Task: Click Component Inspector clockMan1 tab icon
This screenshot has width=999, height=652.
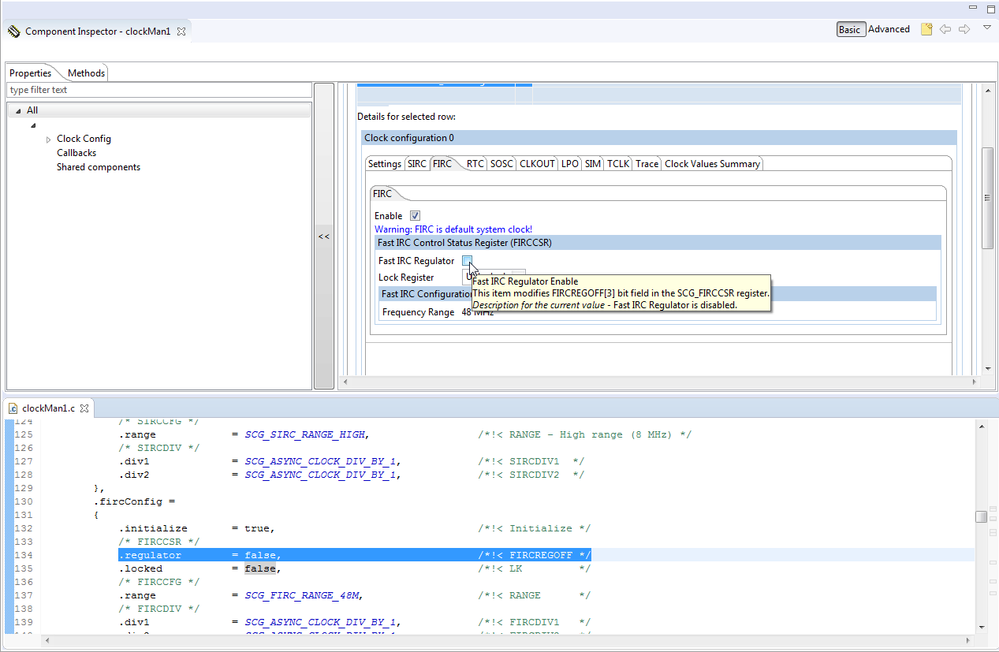Action: 14,31
